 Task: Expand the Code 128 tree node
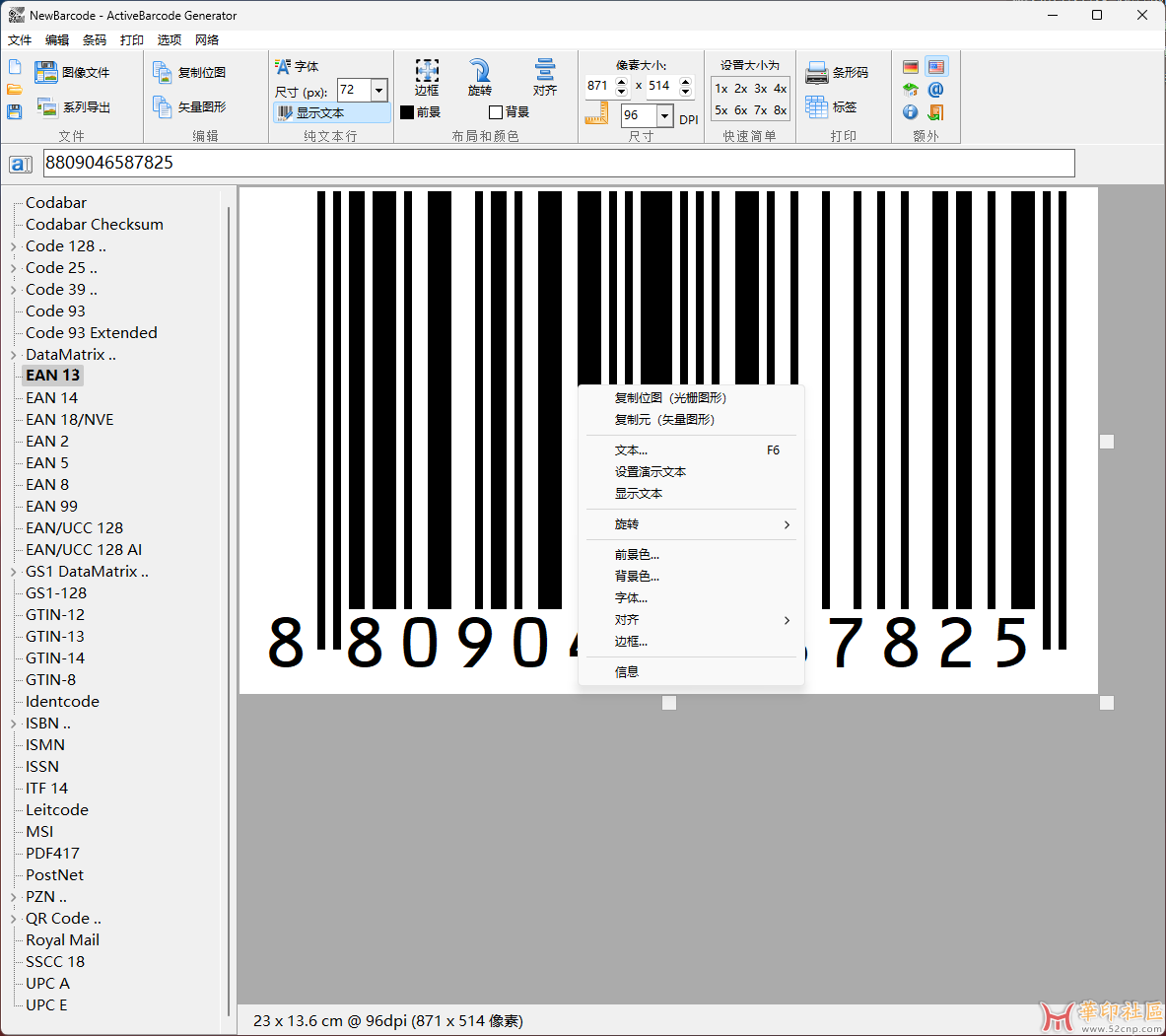tap(14, 246)
